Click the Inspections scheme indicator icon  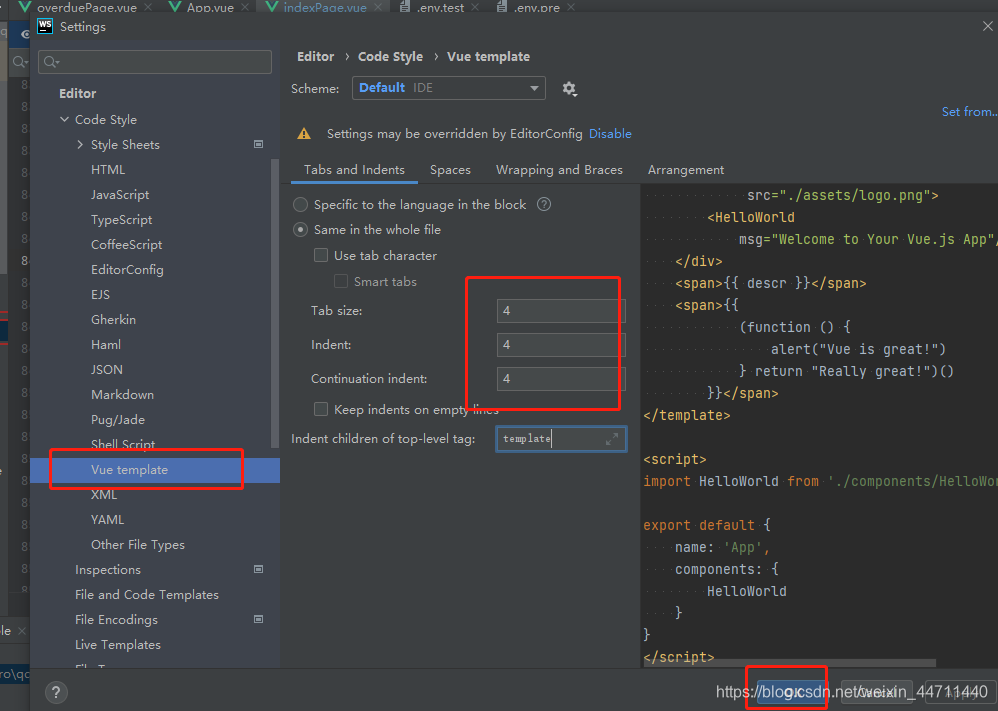tap(258, 569)
